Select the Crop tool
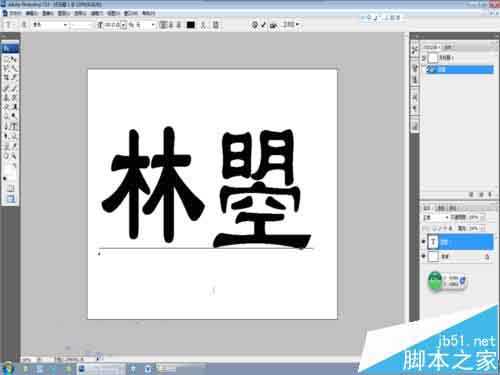 point(6,77)
